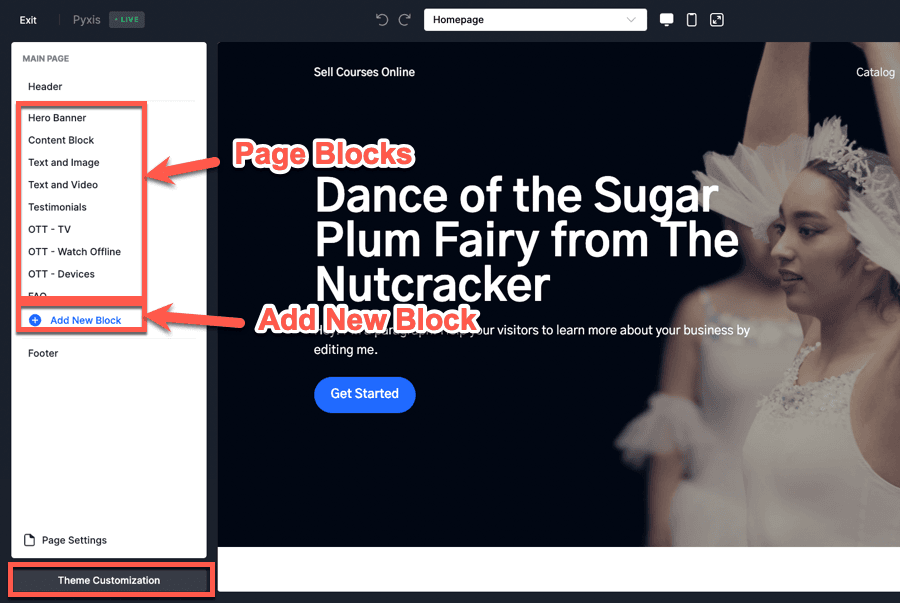Select the Hero Banner block
Screen dimensions: 900x603
tap(57, 118)
